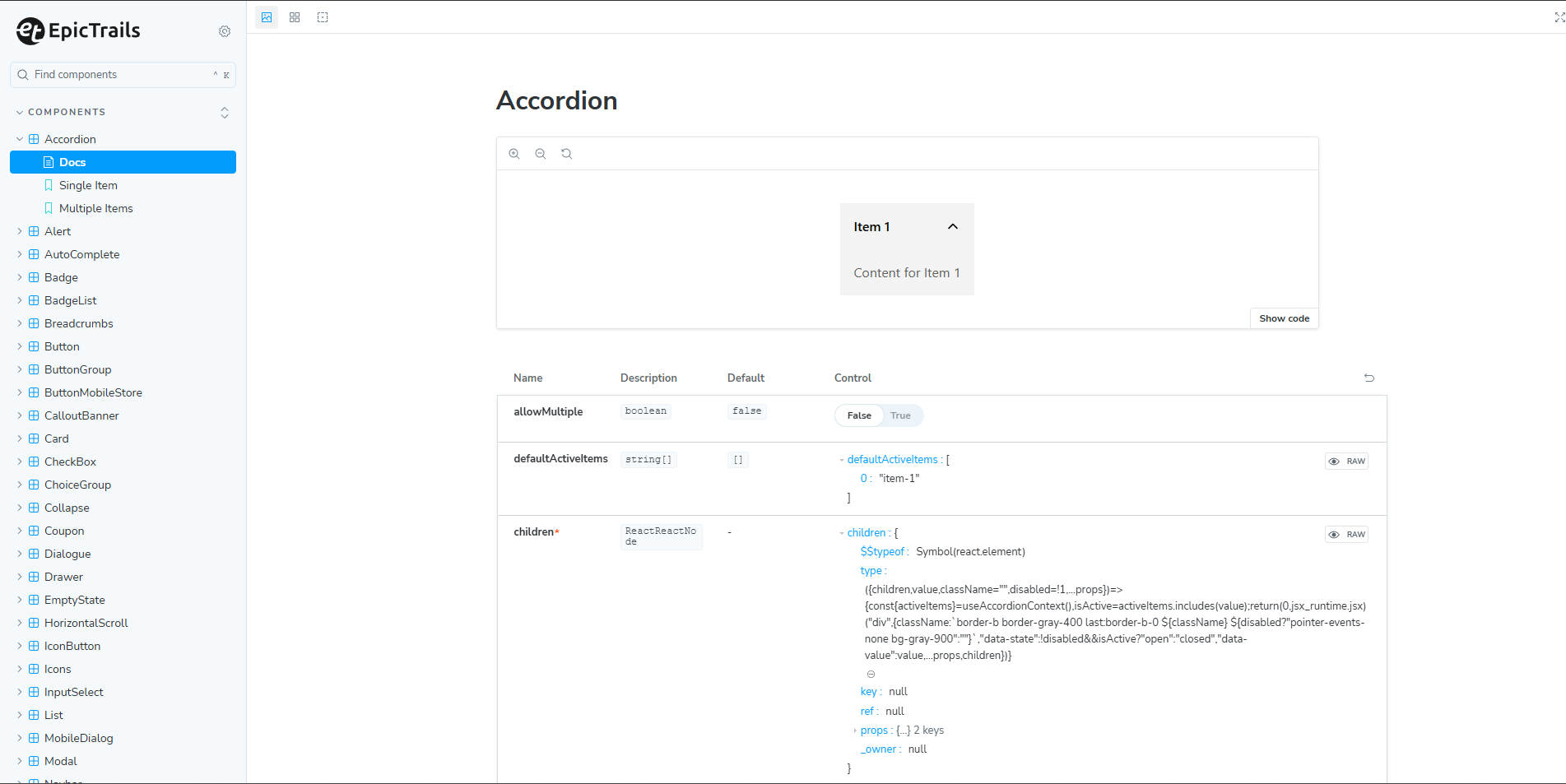Viewport: 1566px width, 784px height.
Task: Zoom out of the Accordion preview
Action: point(540,153)
